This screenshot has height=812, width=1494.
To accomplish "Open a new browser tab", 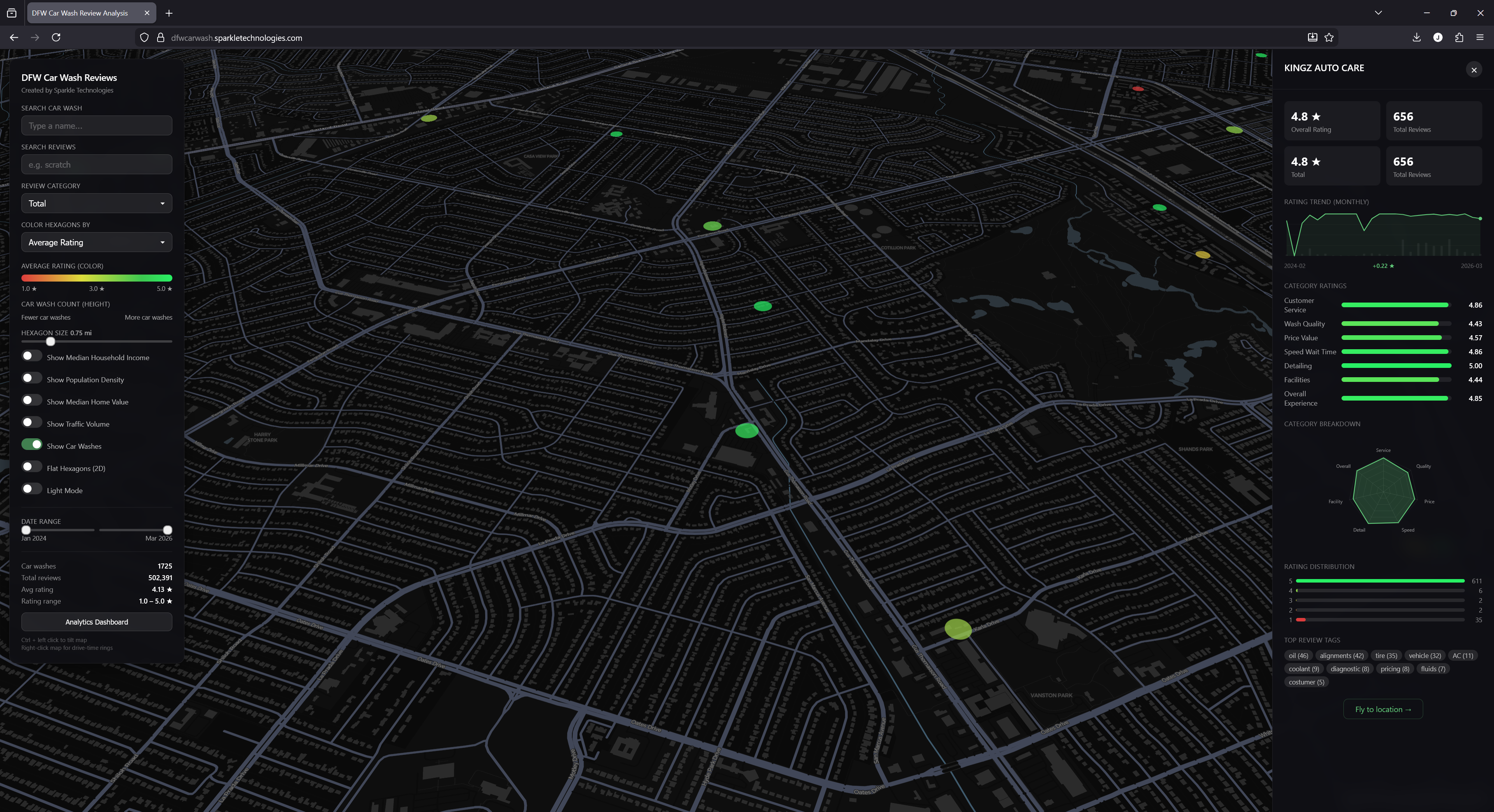I will tap(169, 13).
